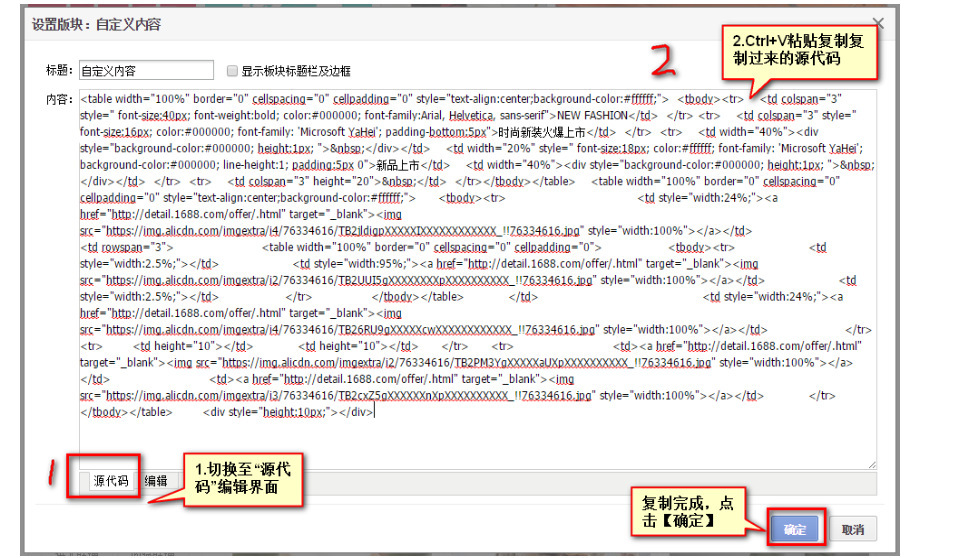Click the dialog title 设置版块：自定义内容

coord(96,25)
